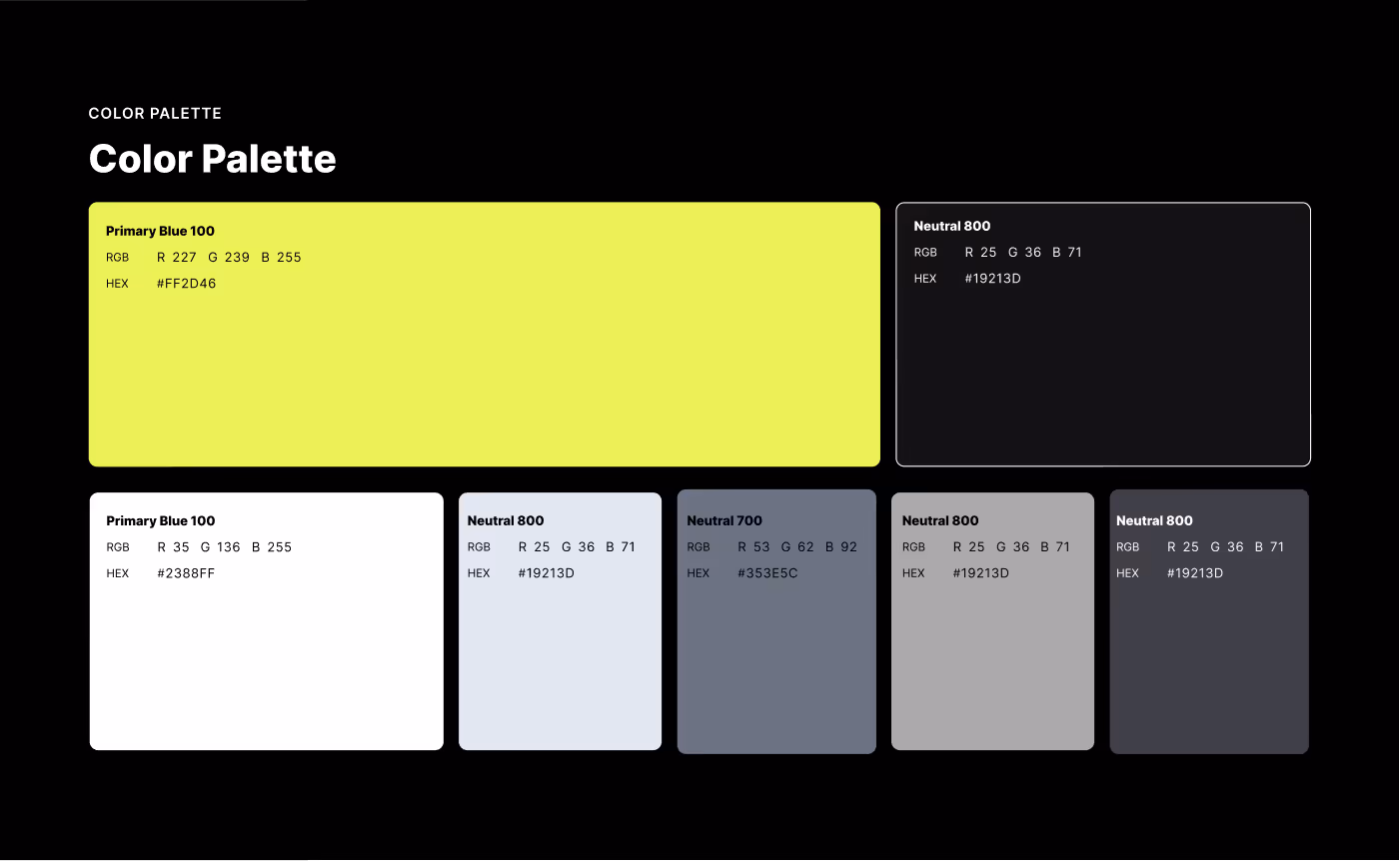The image size is (1400, 861).
Task: Click the bold "Color Palette" heading
Action: (212, 159)
